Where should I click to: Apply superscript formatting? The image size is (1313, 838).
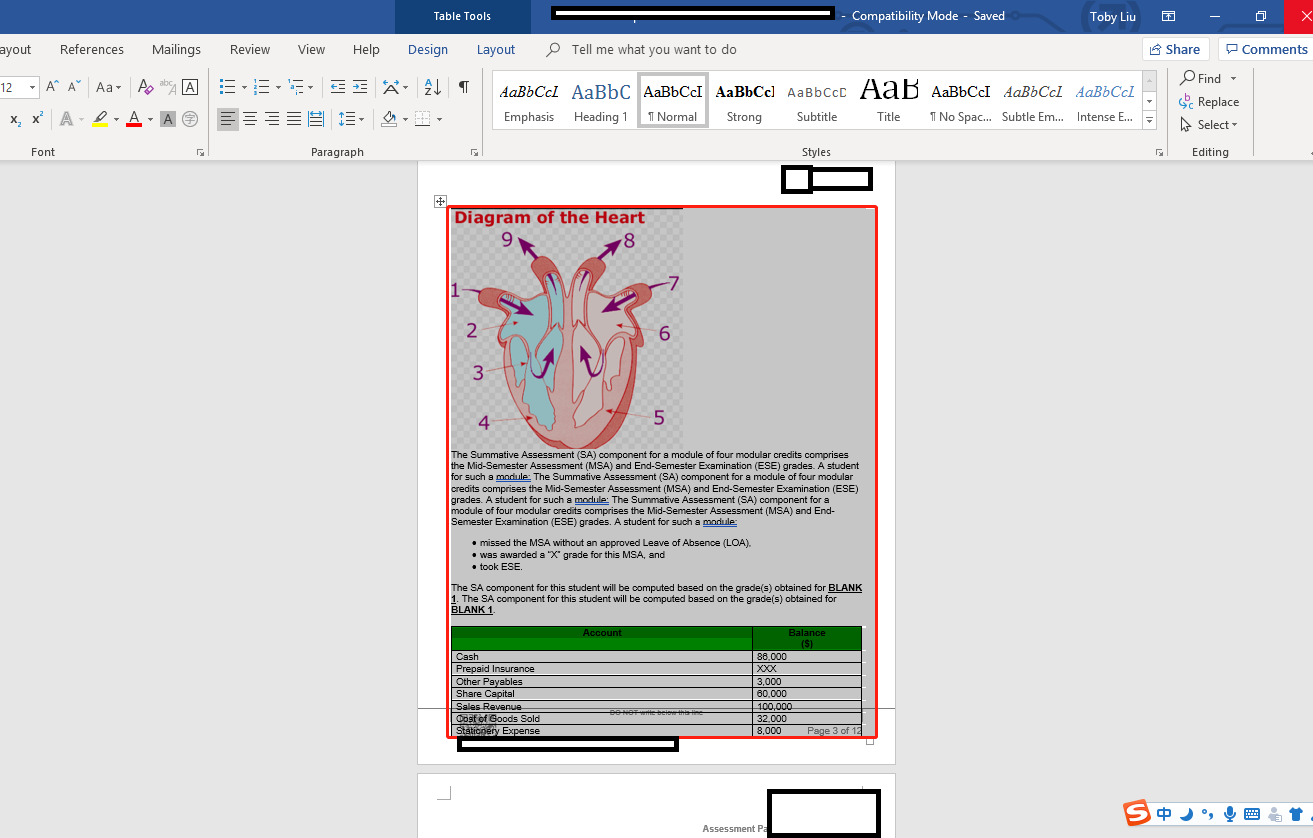point(38,118)
